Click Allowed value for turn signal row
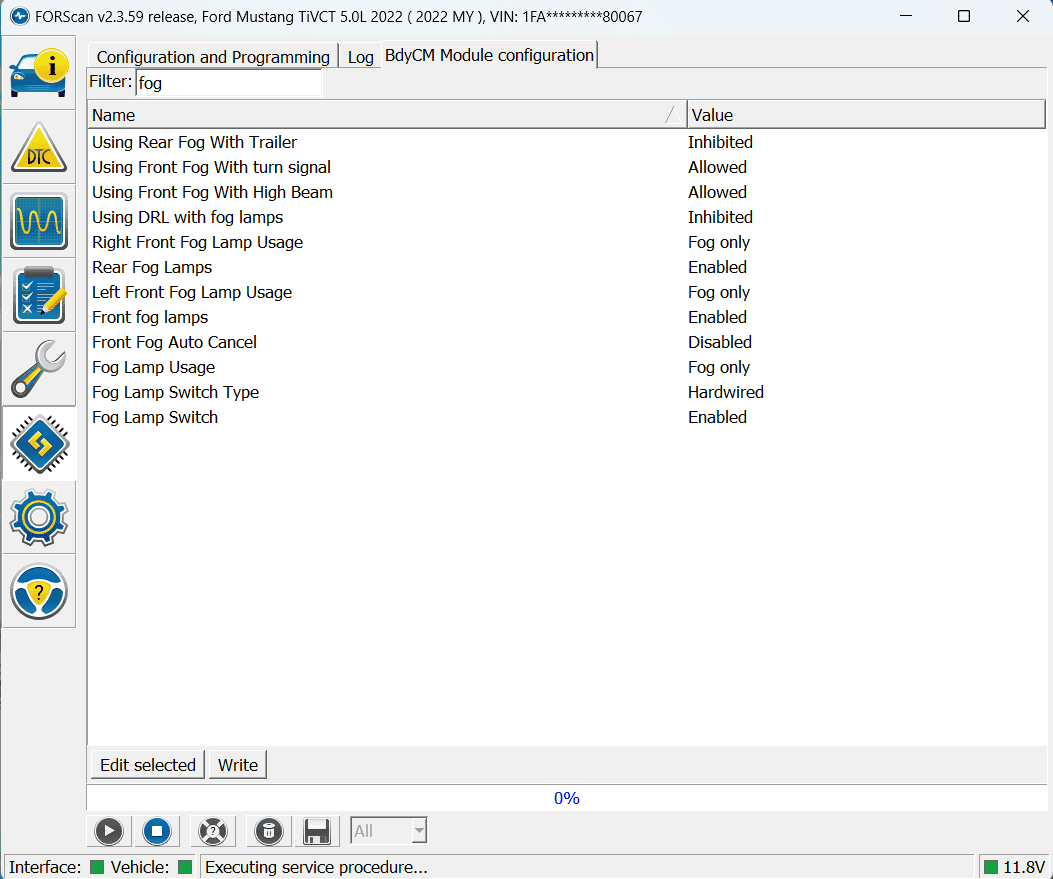This screenshot has height=879, width=1053. [717, 167]
